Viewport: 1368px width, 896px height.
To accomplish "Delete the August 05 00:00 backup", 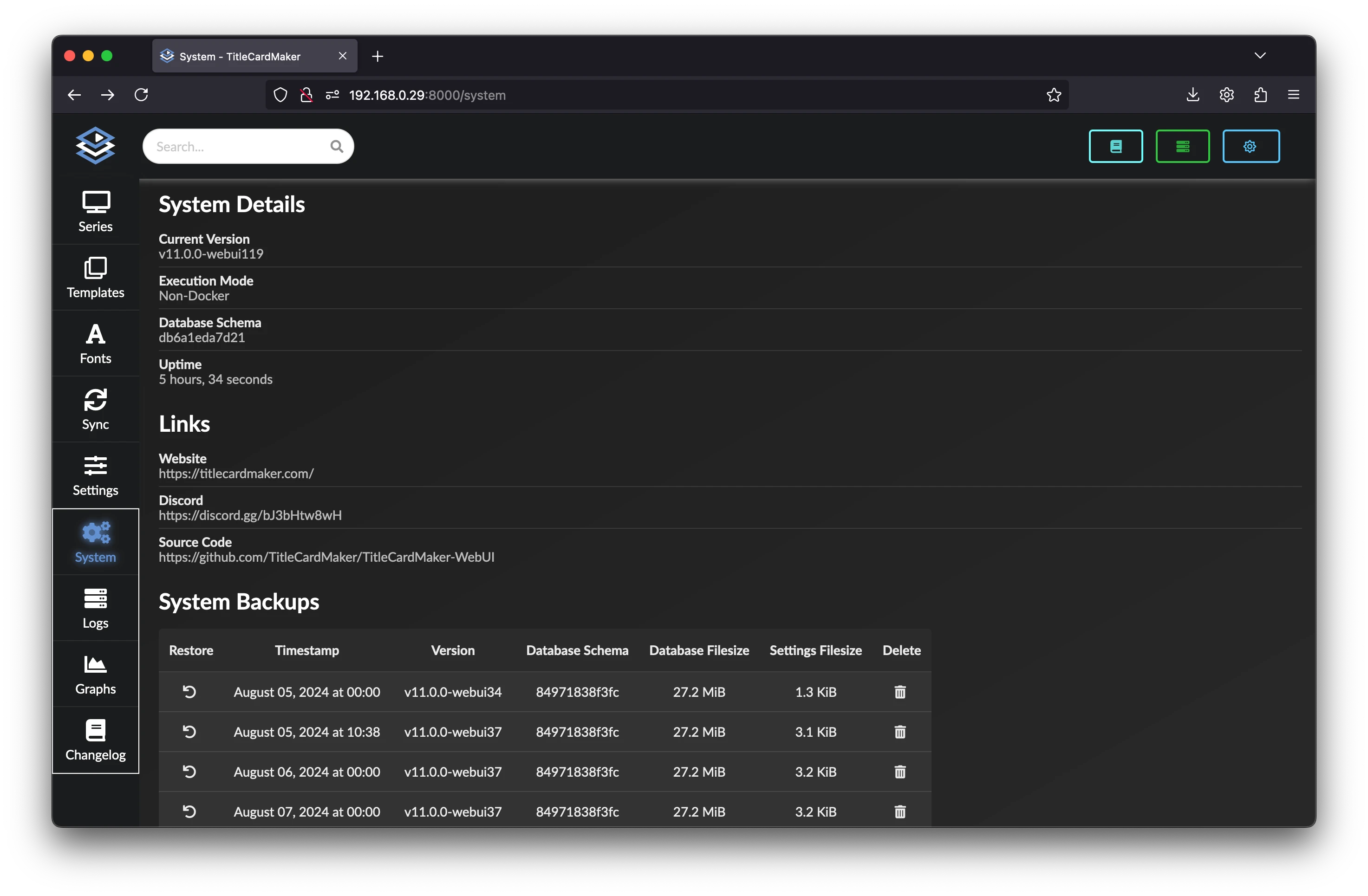I will (900, 691).
